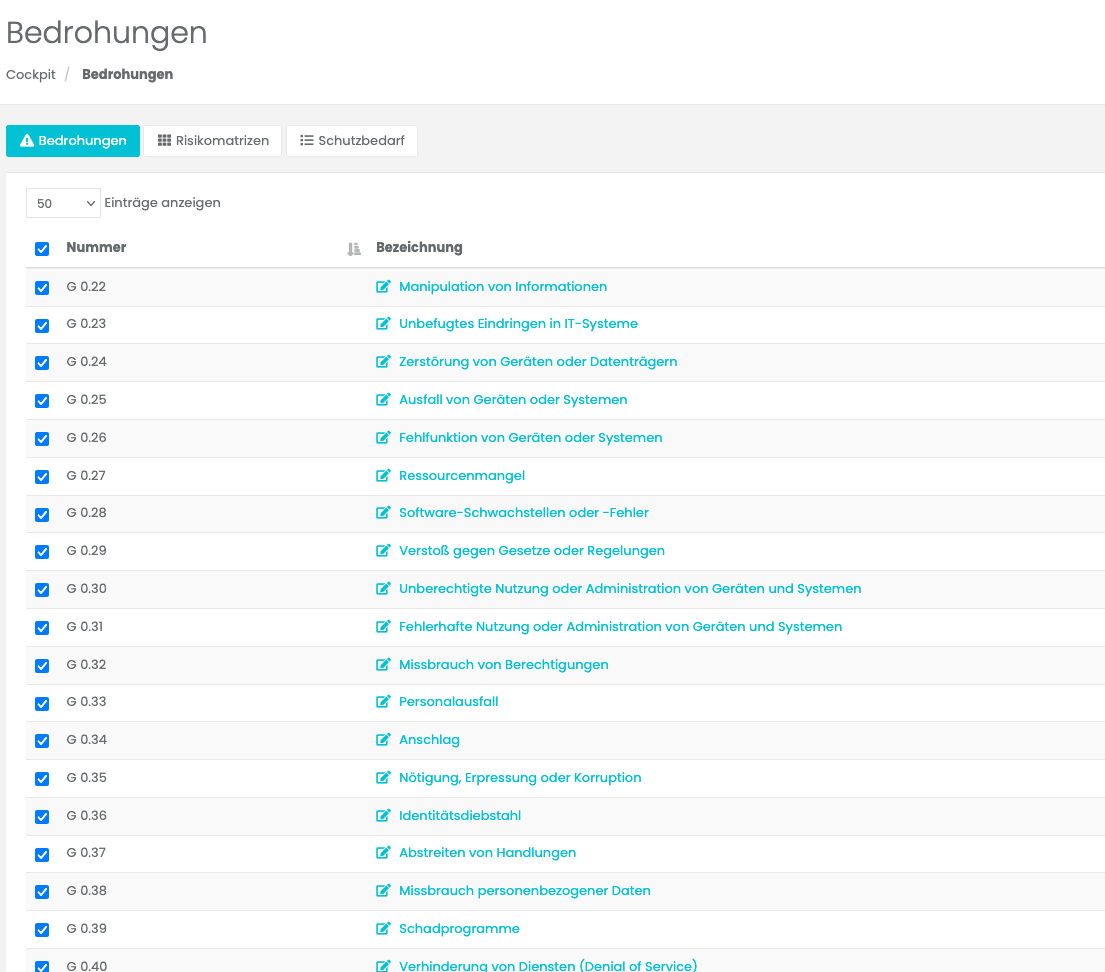Click edit icon beside Identitätsdiebstahl
Viewport: 1105px width, 972px height.
(x=383, y=816)
